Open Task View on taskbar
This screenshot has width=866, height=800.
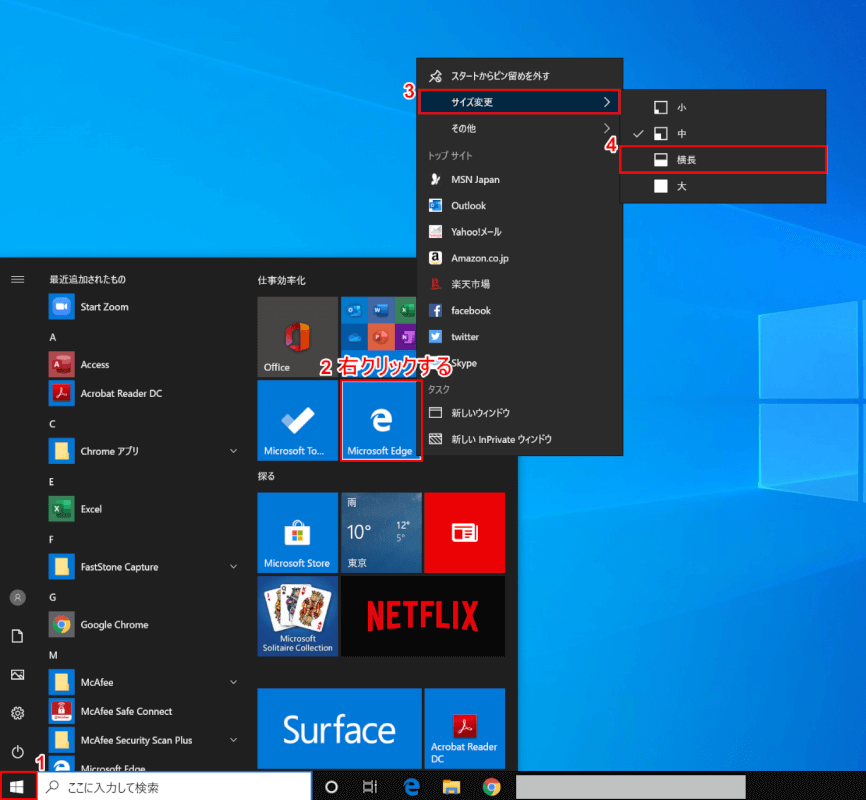point(369,786)
